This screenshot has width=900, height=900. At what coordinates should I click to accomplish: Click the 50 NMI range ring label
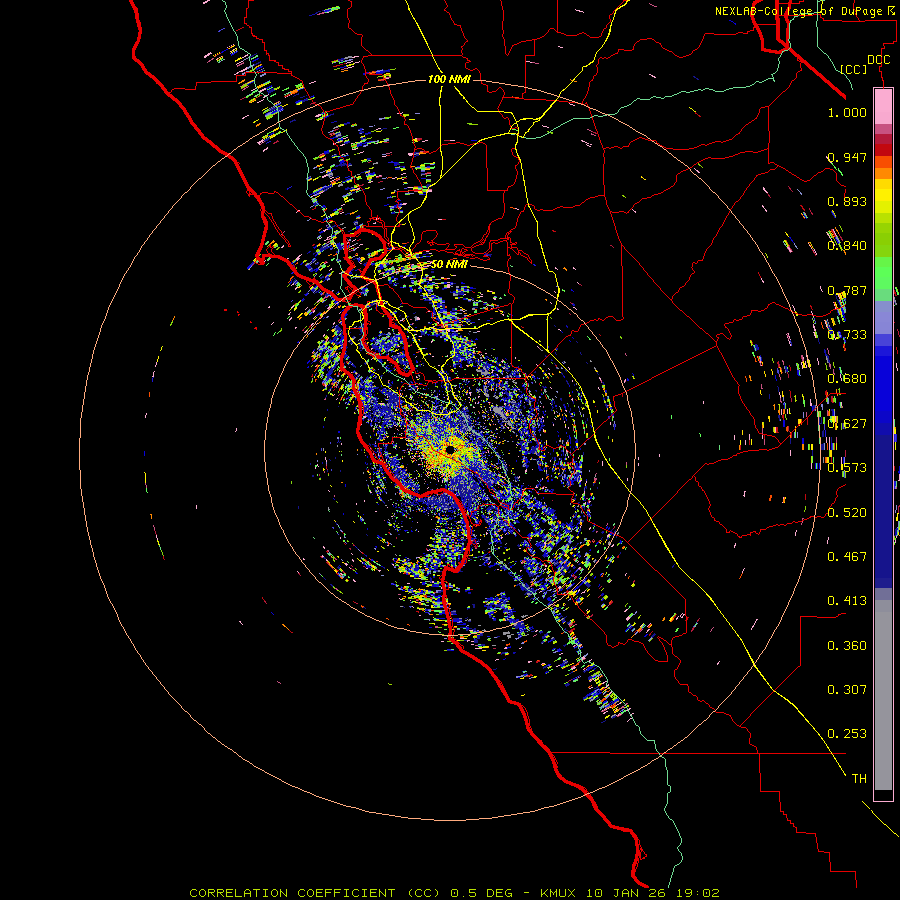[x=449, y=264]
